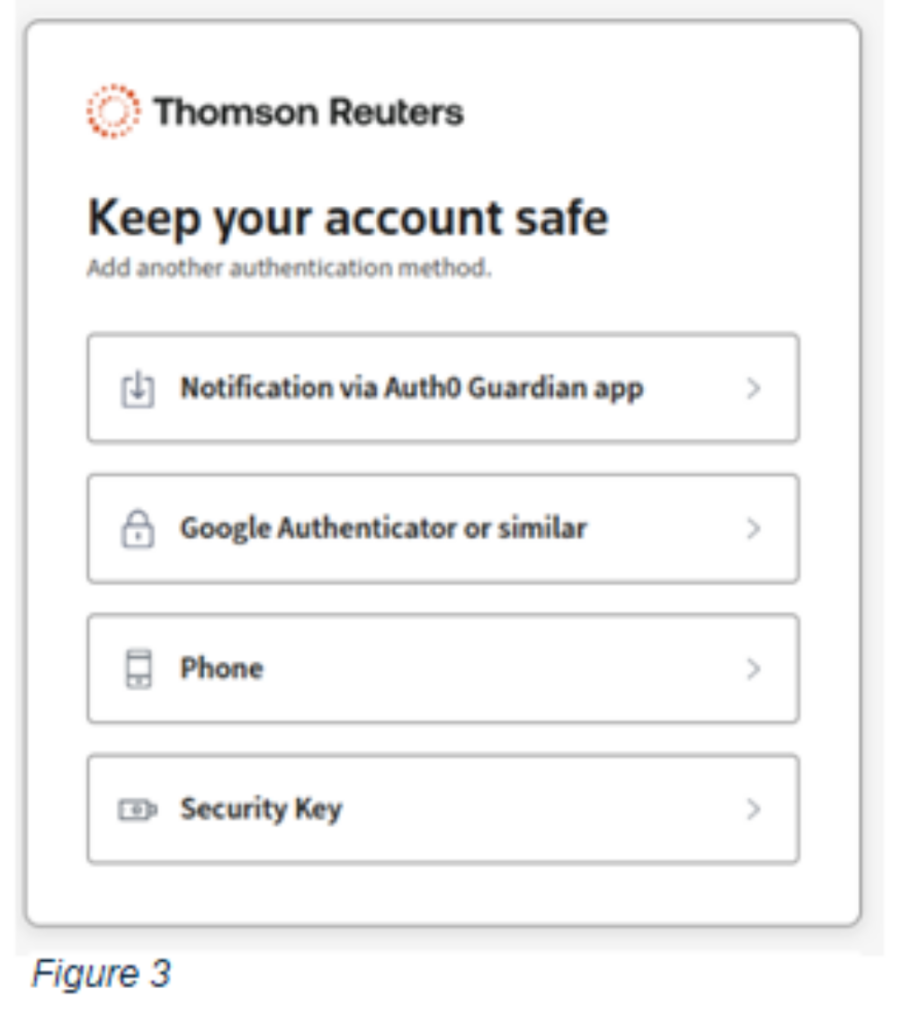The width and height of the screenshot is (921, 1024).
Task: Click the 'Phone' label text
Action: pos(222,669)
